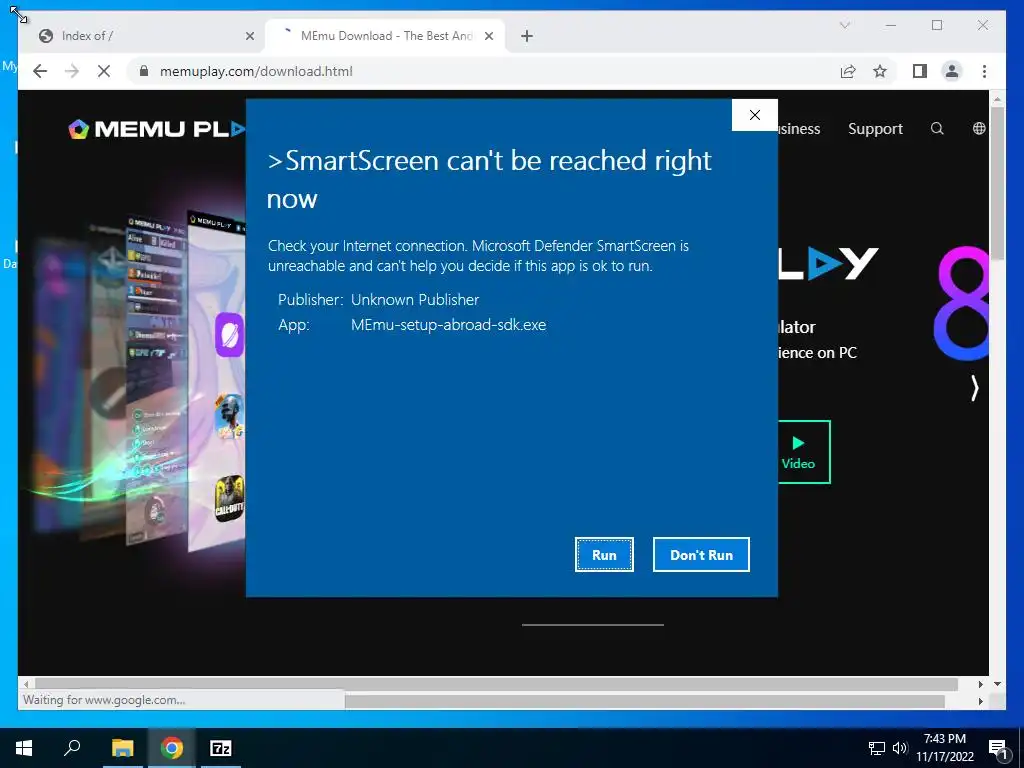This screenshot has height=768, width=1024.
Task: Toggle Chrome's side panel icon
Action: click(x=920, y=71)
